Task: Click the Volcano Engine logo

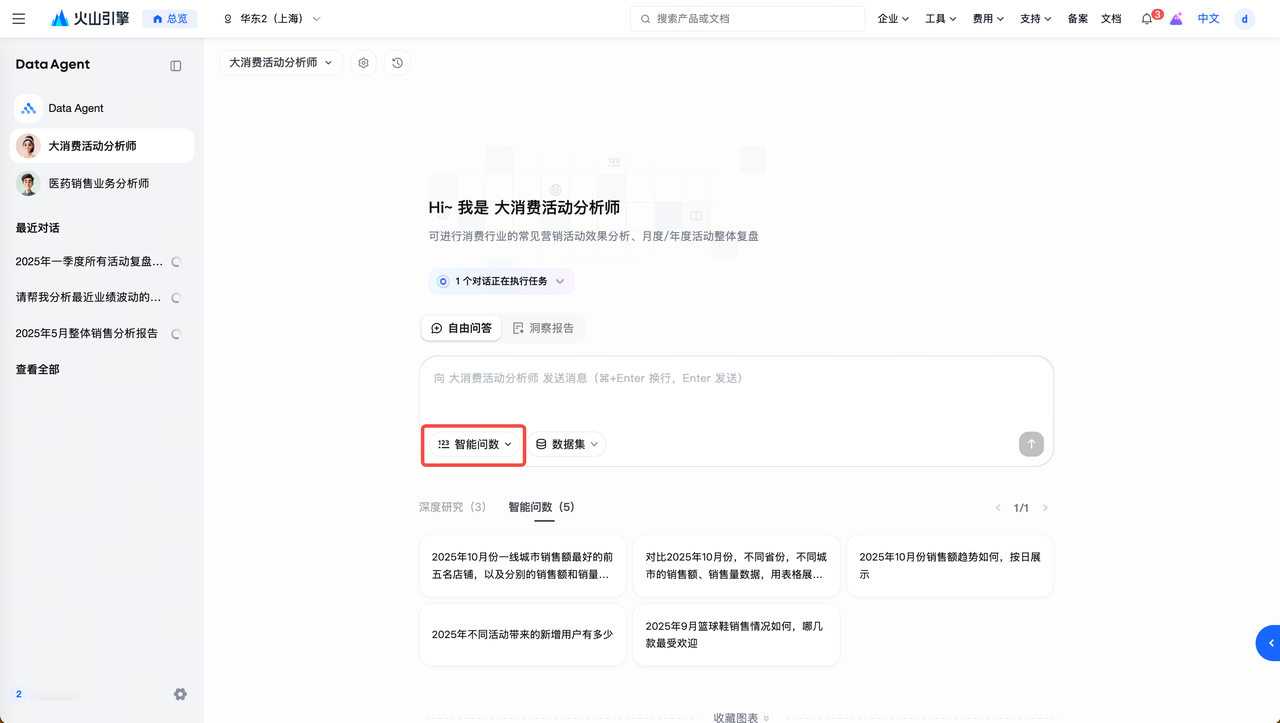Action: tap(90, 19)
